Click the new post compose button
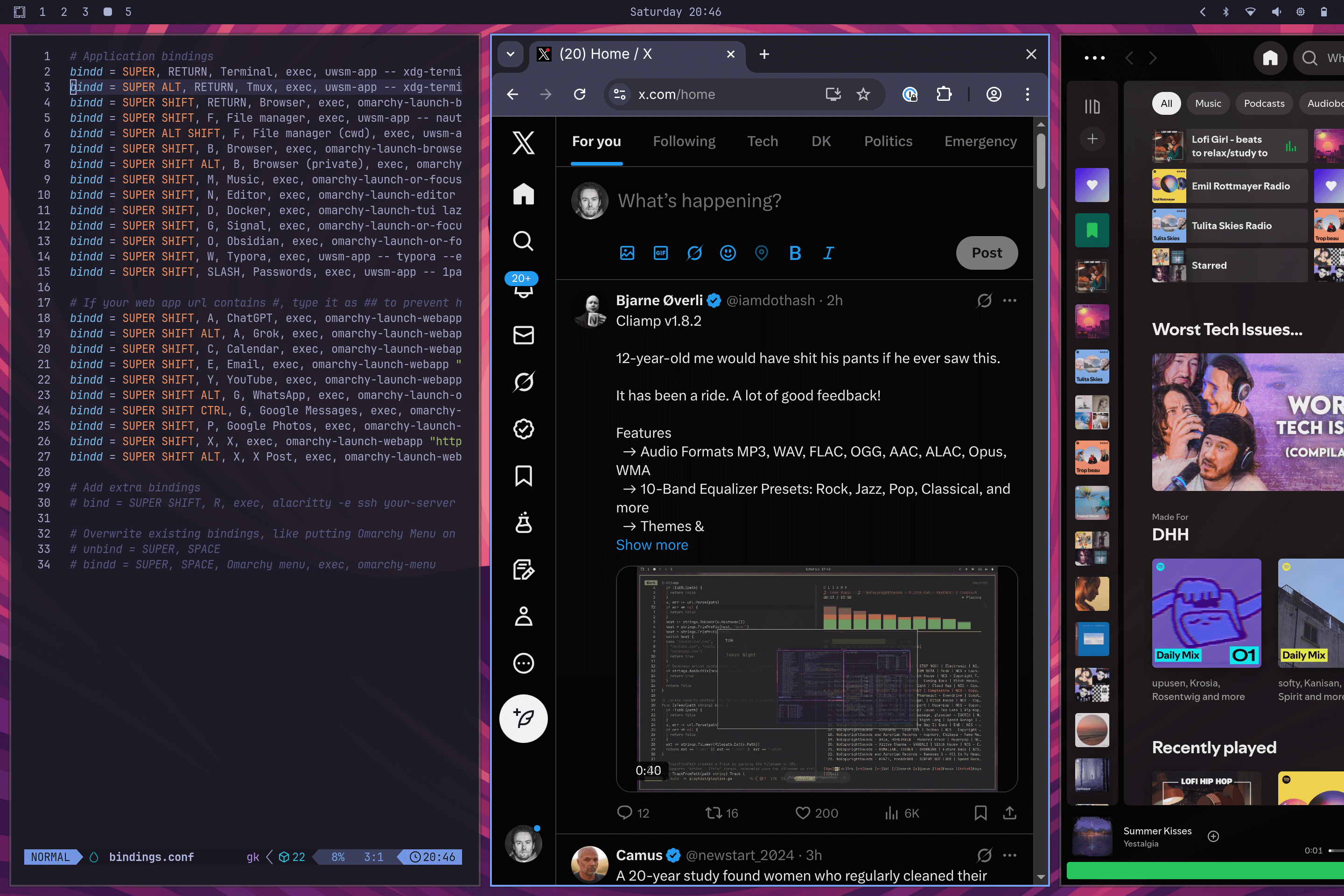 pos(523,718)
